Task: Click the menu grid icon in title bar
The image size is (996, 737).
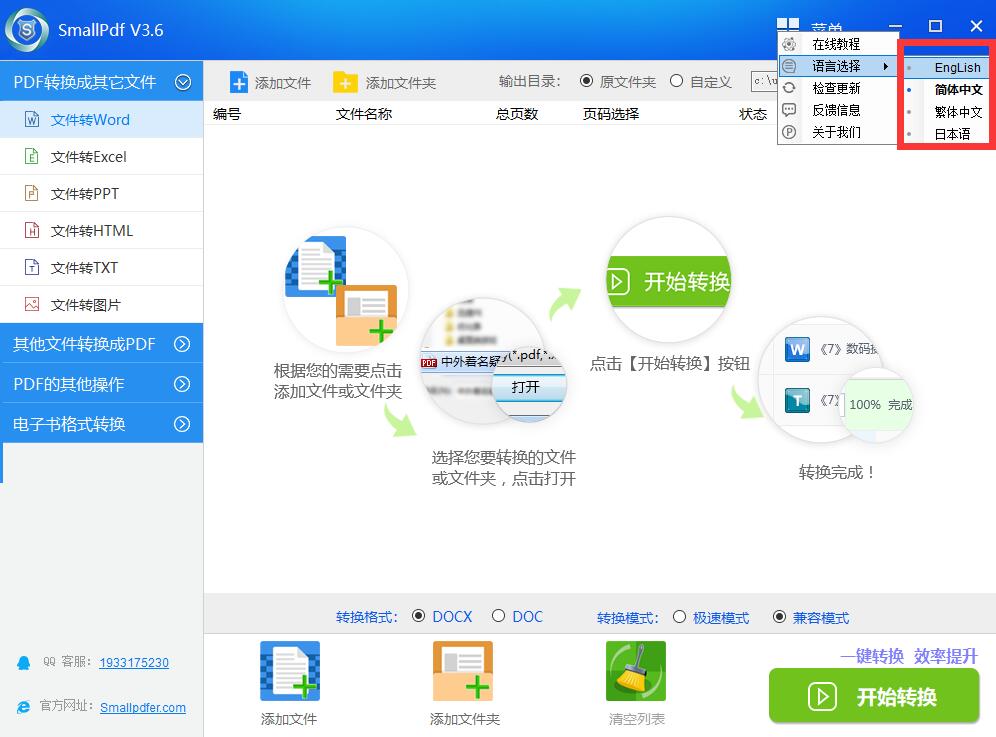Action: [788, 25]
